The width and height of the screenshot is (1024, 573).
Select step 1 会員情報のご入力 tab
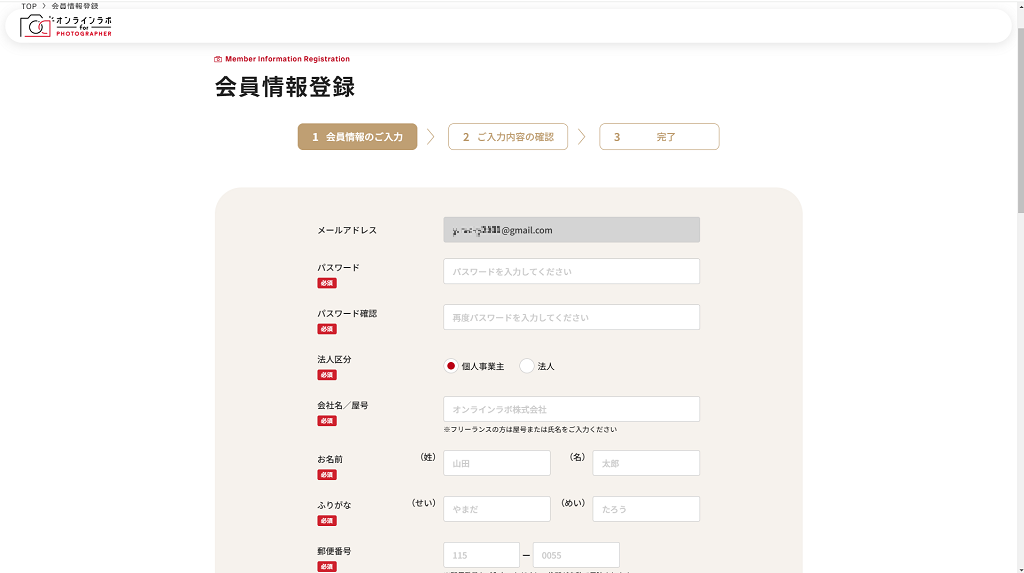click(357, 137)
